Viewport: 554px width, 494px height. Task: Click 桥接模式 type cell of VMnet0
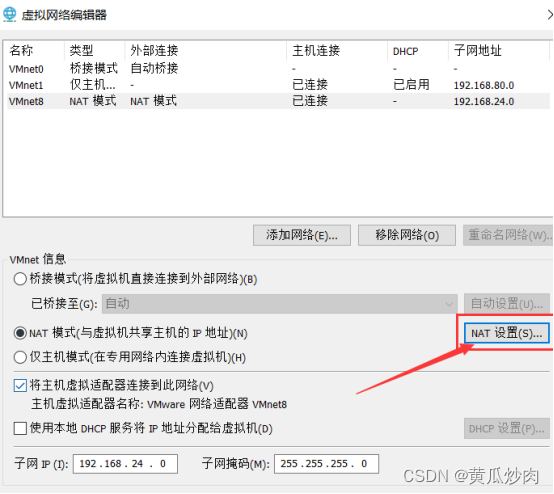click(x=94, y=68)
